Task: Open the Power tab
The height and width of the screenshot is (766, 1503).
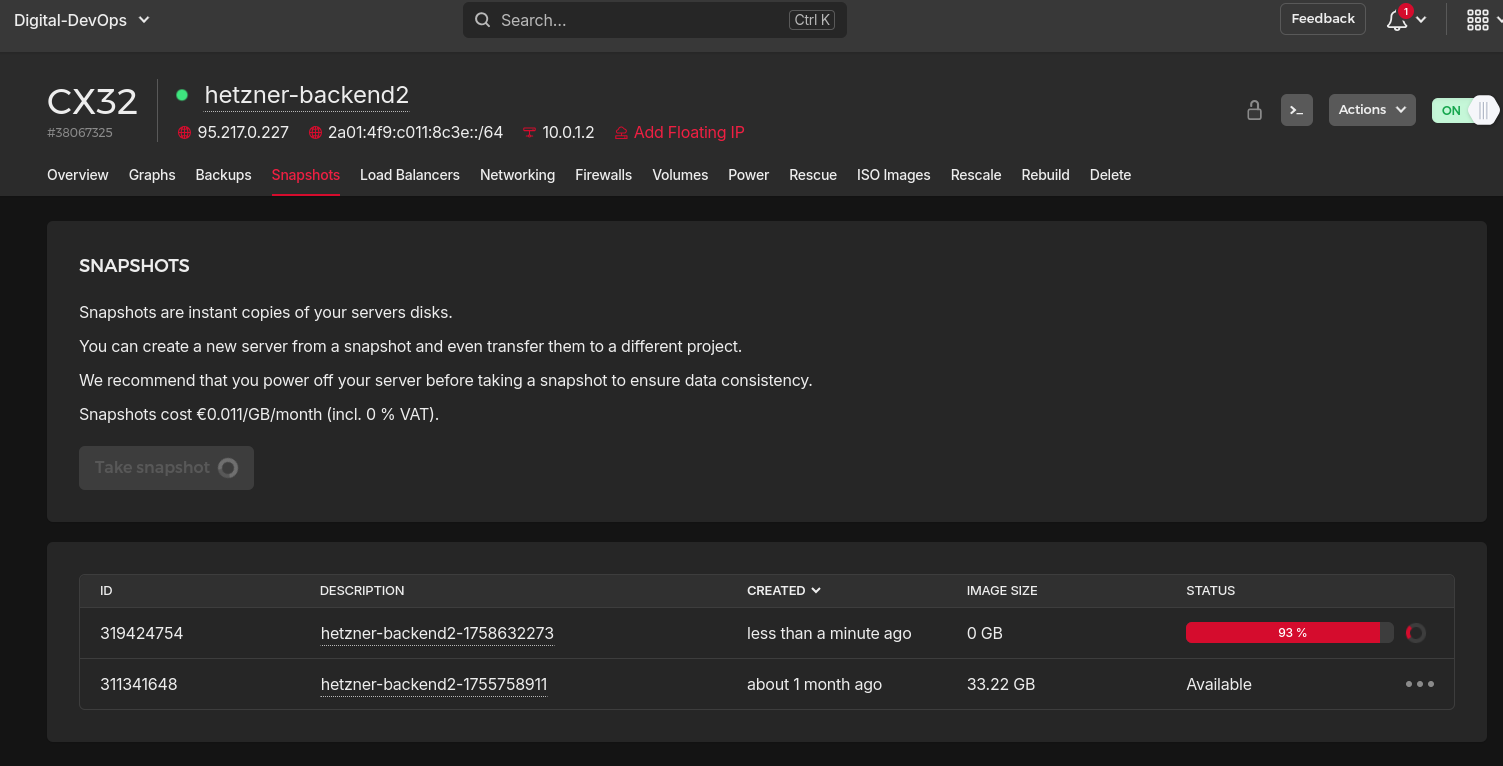Action: tap(749, 175)
